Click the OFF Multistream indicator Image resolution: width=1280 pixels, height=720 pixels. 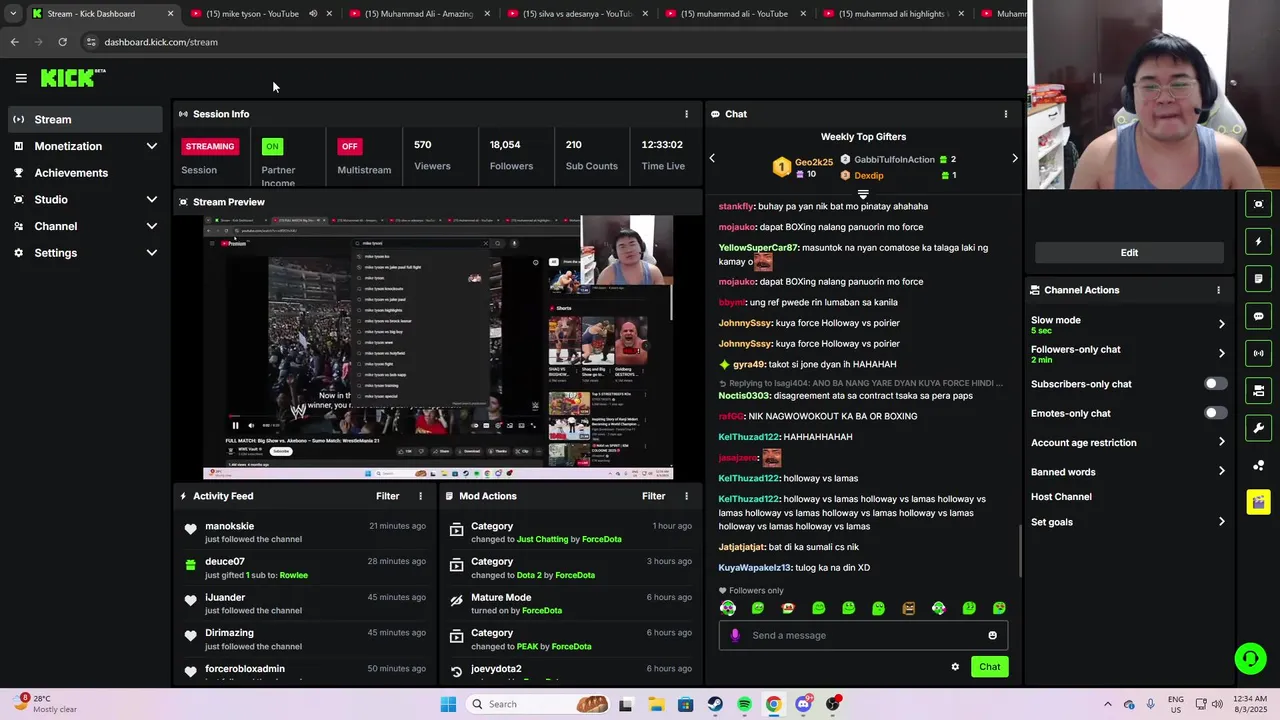[x=349, y=146]
